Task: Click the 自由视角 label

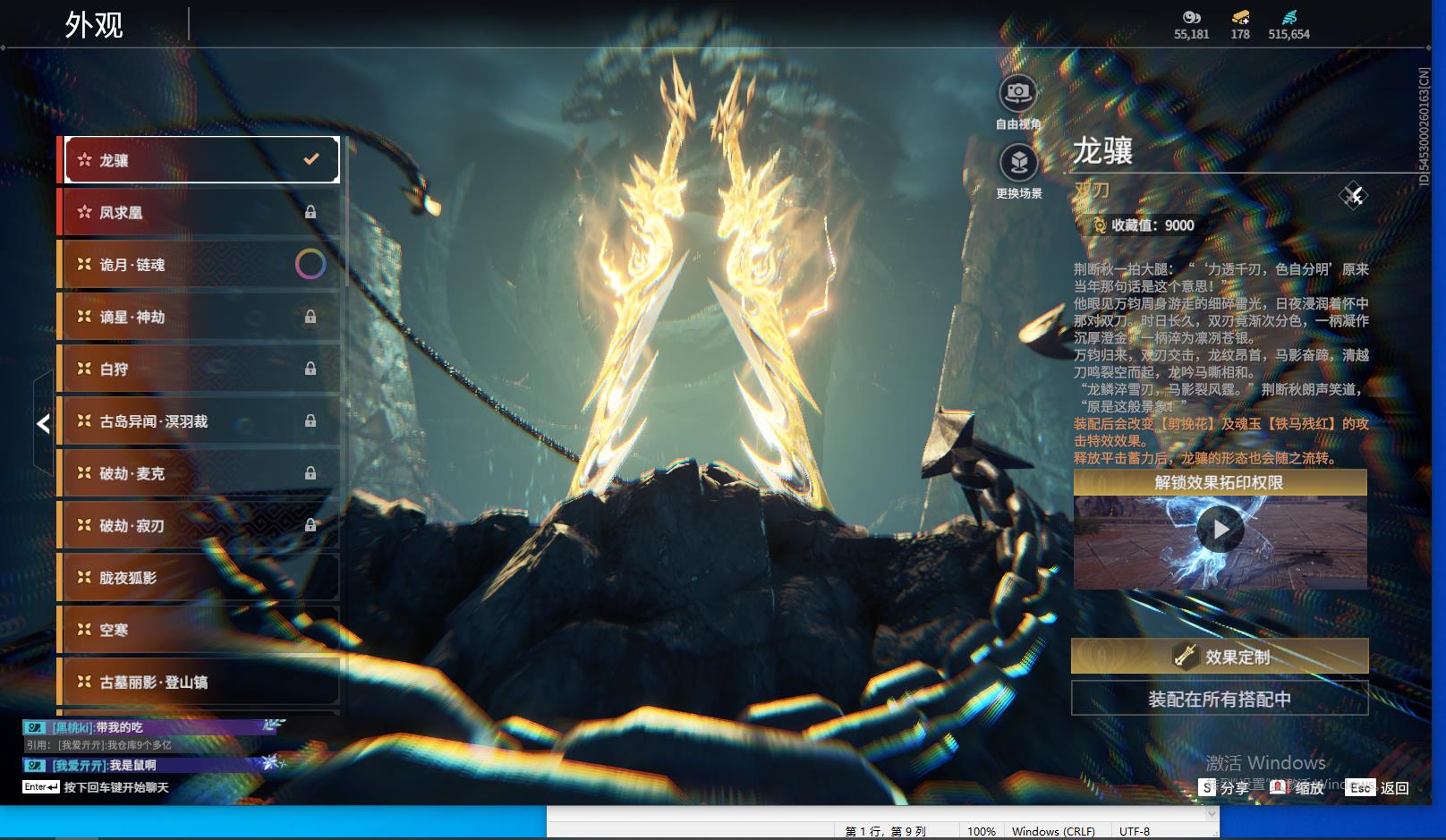Action: click(x=1018, y=123)
